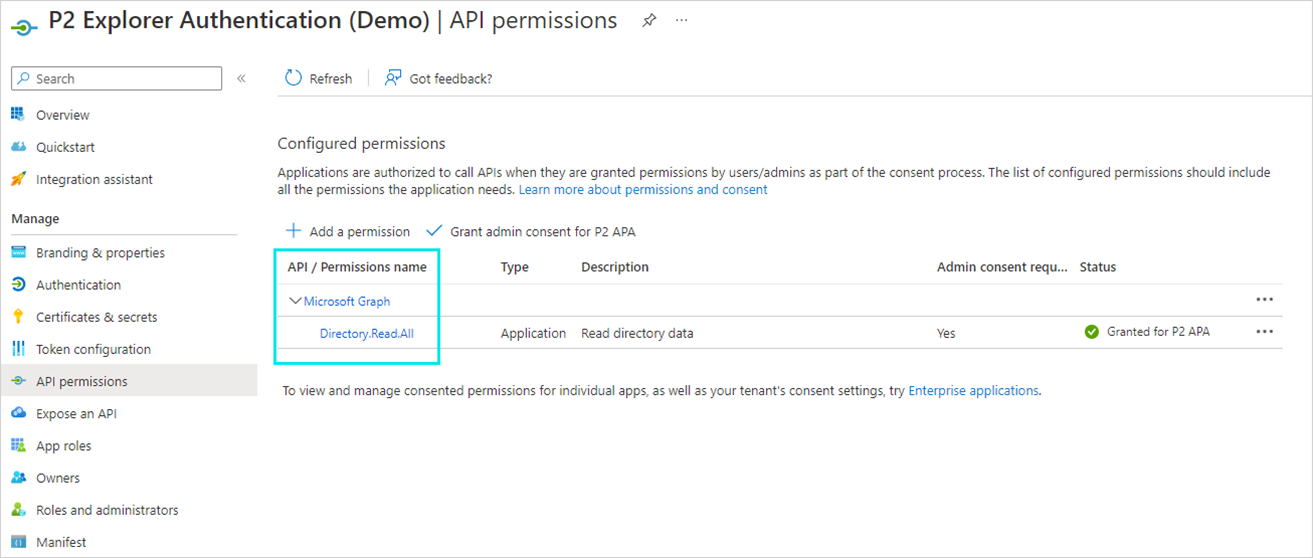Click the Type column header
This screenshot has width=1313, height=558.
515,267
